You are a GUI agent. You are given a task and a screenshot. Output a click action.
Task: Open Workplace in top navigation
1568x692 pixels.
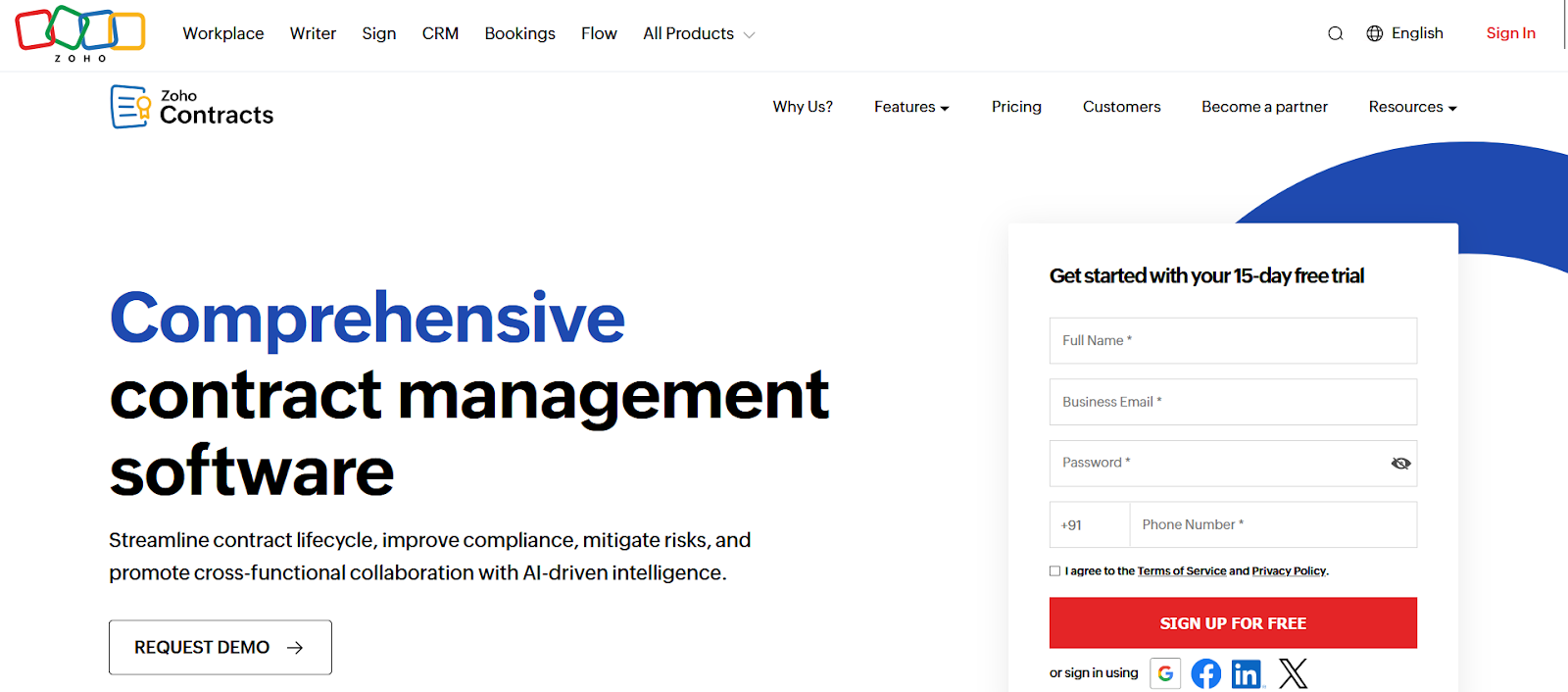click(x=223, y=33)
